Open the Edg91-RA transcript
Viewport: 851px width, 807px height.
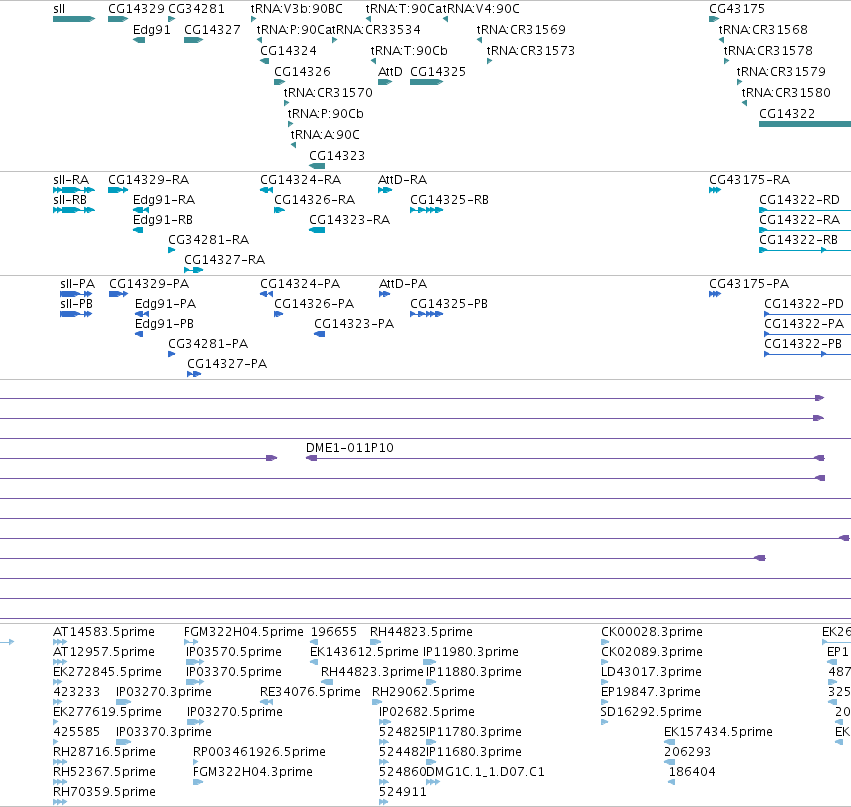pyautogui.click(x=141, y=210)
